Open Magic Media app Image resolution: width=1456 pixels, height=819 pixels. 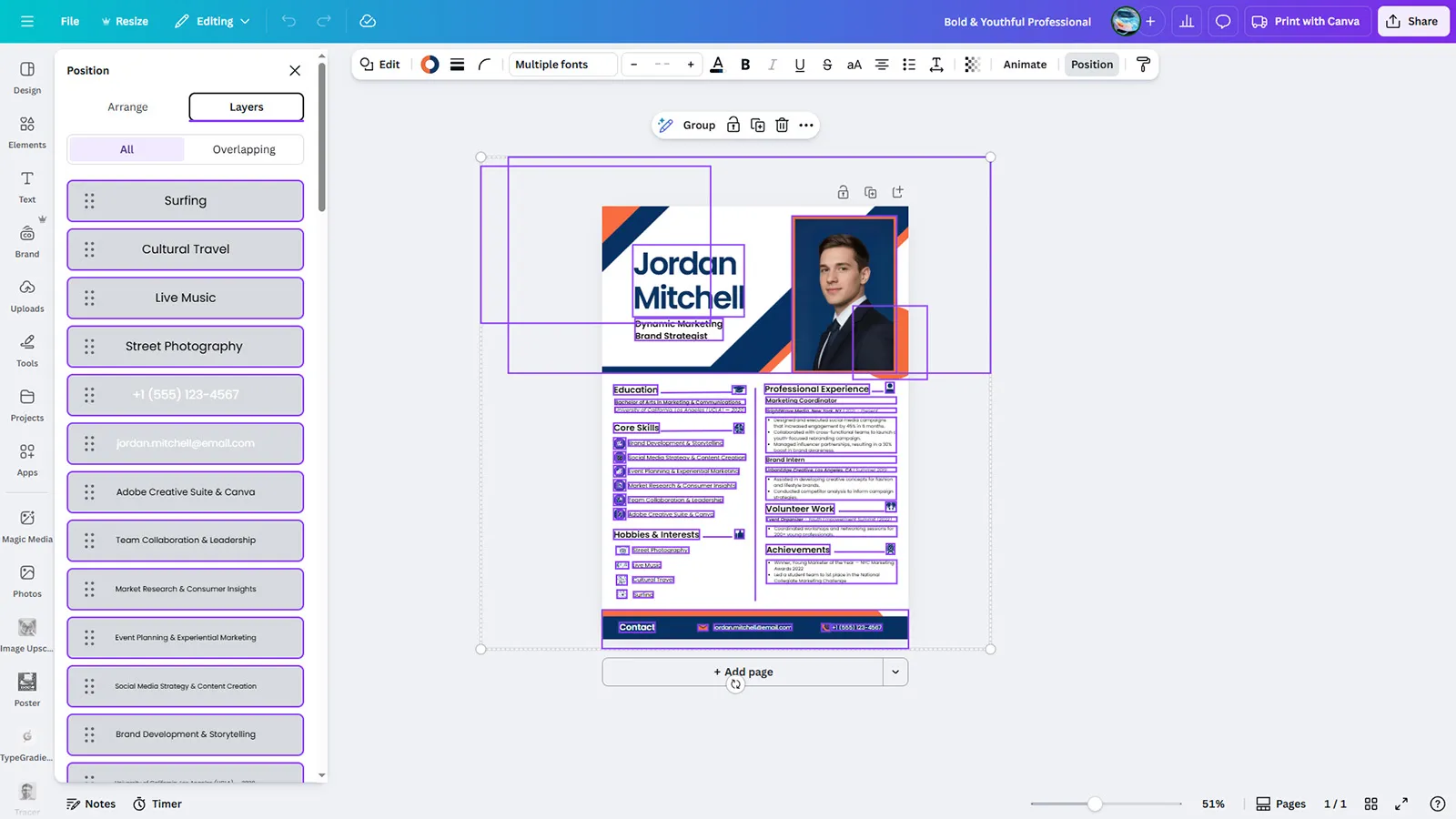click(x=27, y=526)
